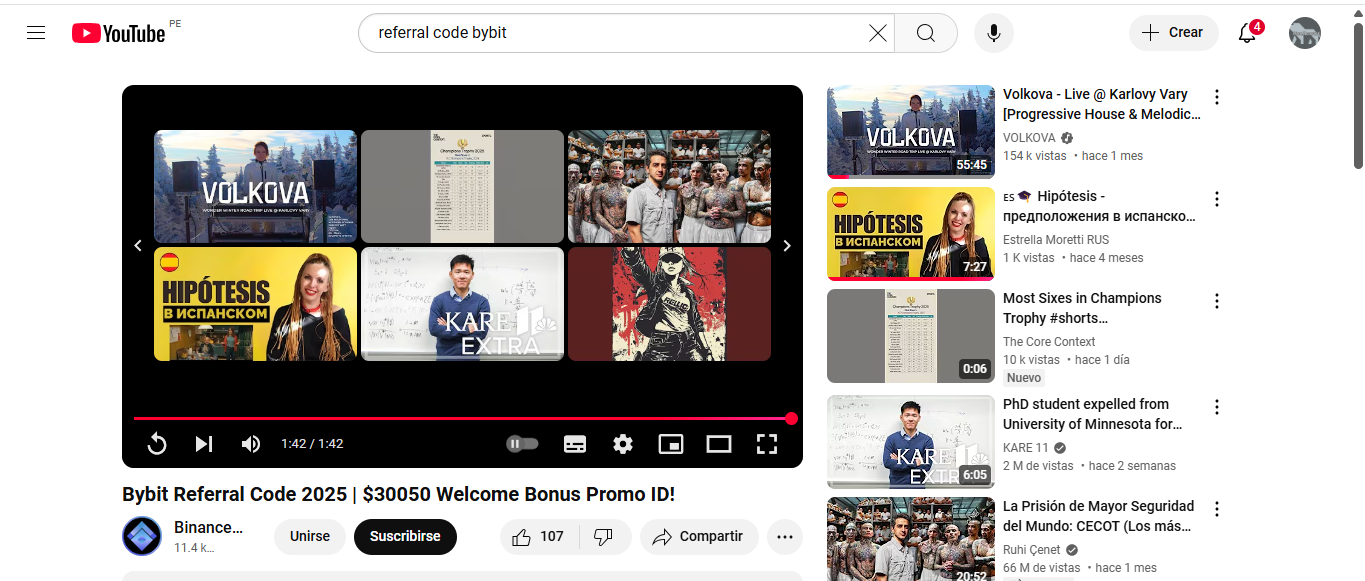1365x581 pixels.
Task: Open 'PhD student expelled' video title
Action: 1094,414
